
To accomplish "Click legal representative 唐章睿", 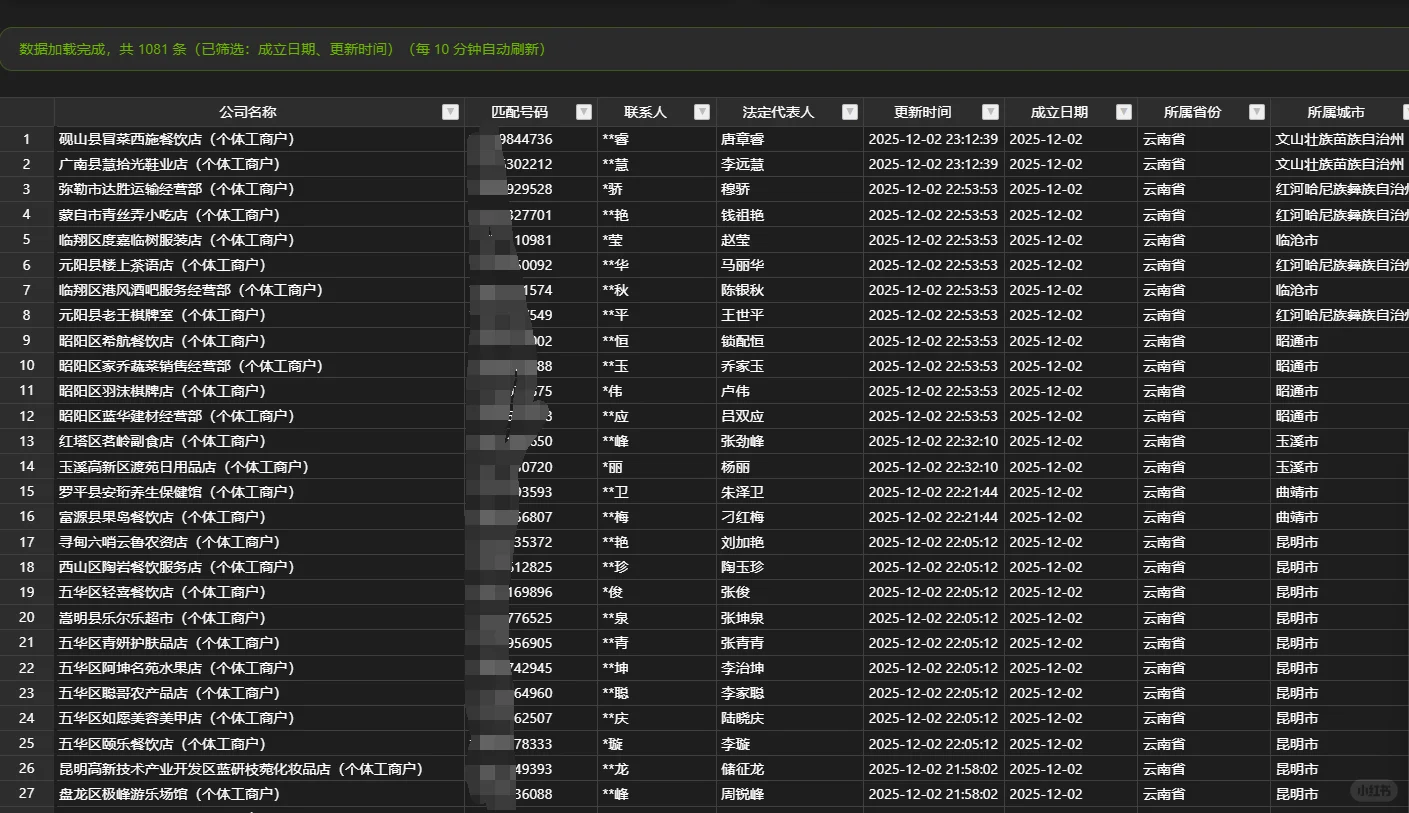I will pyautogui.click(x=742, y=139).
